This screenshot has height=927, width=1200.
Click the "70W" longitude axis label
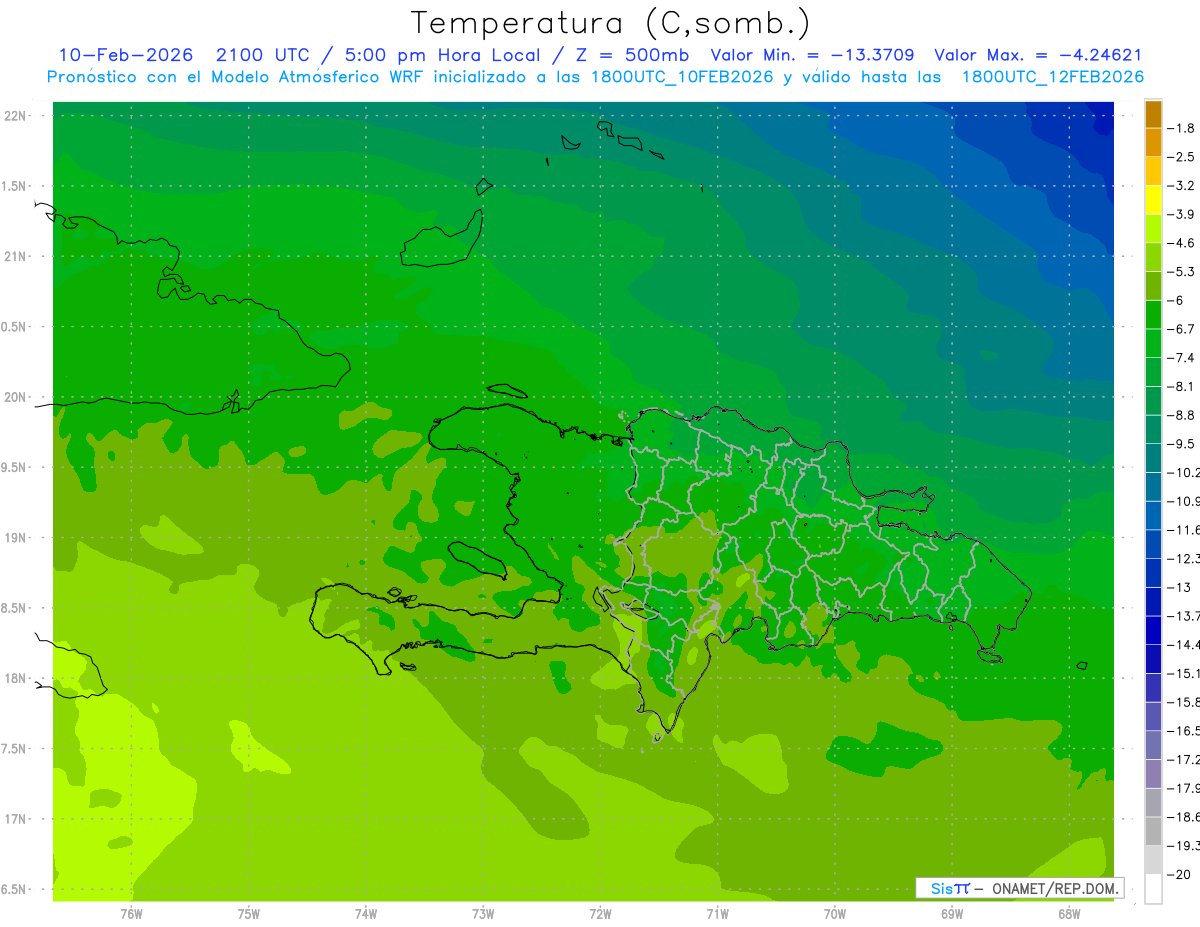pos(835,913)
